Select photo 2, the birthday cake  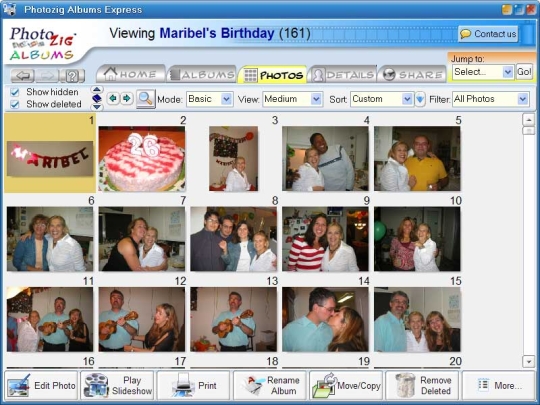(142, 159)
